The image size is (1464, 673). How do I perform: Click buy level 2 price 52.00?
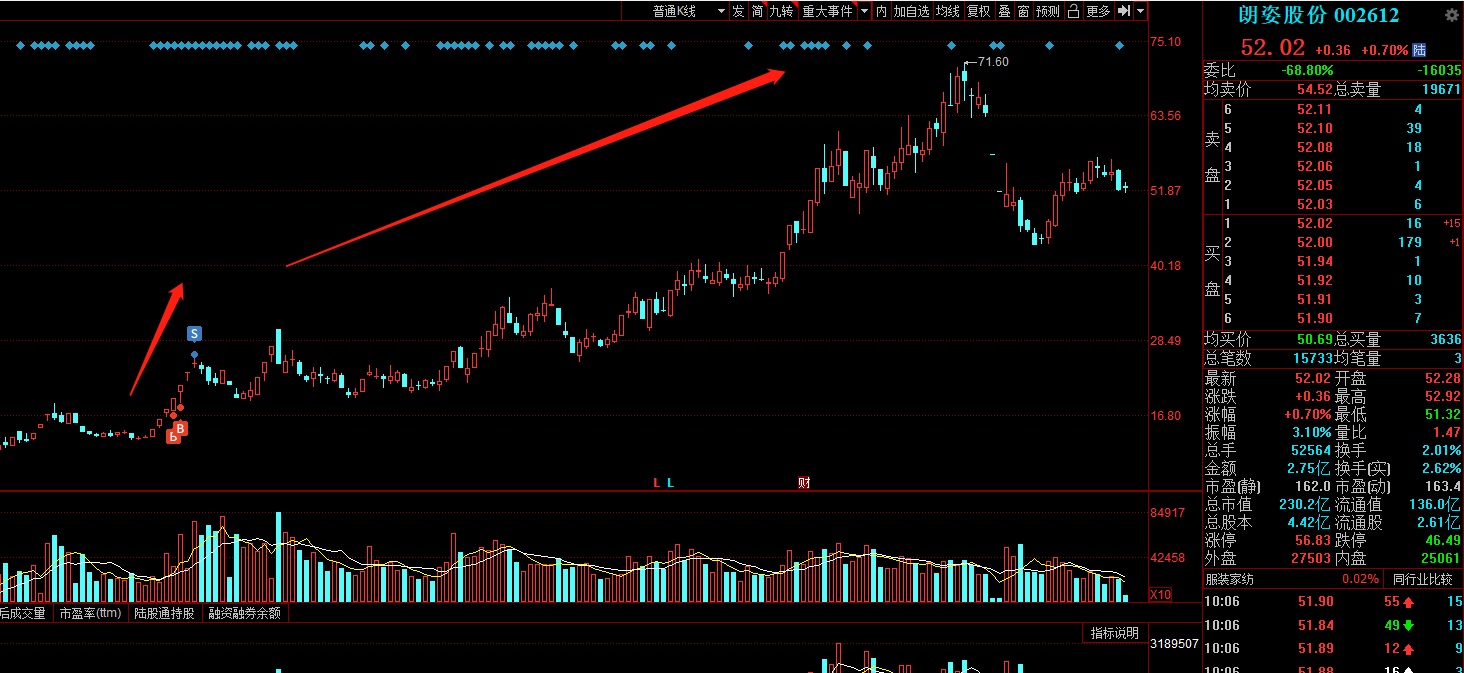point(1315,242)
